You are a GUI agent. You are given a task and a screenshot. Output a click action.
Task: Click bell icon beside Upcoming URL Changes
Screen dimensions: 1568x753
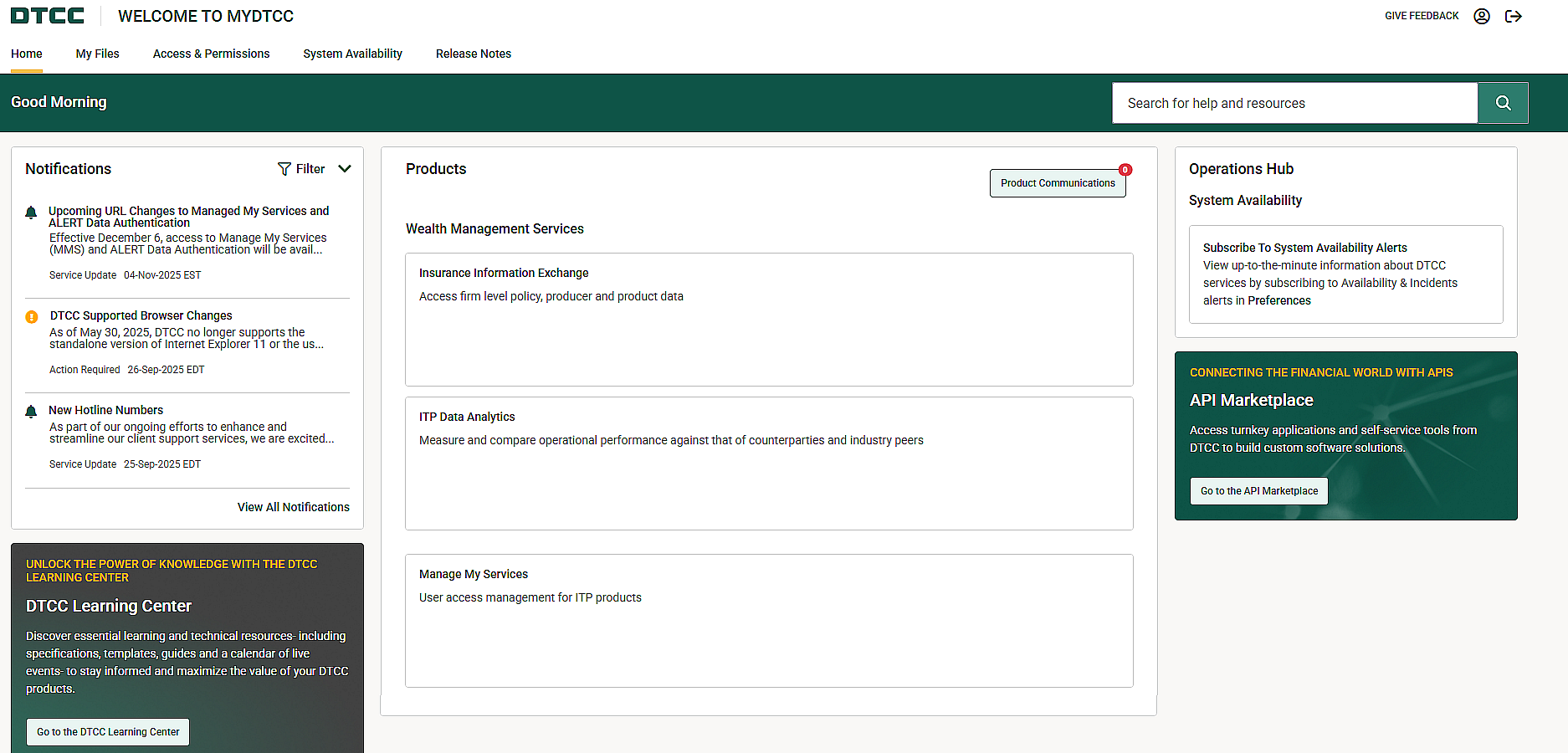31,213
